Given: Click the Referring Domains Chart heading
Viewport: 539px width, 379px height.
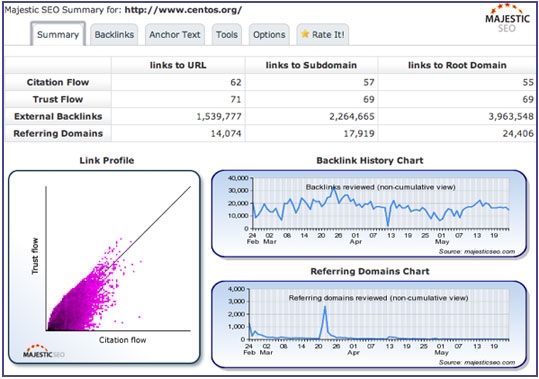Looking at the screenshot, I should (x=370, y=271).
